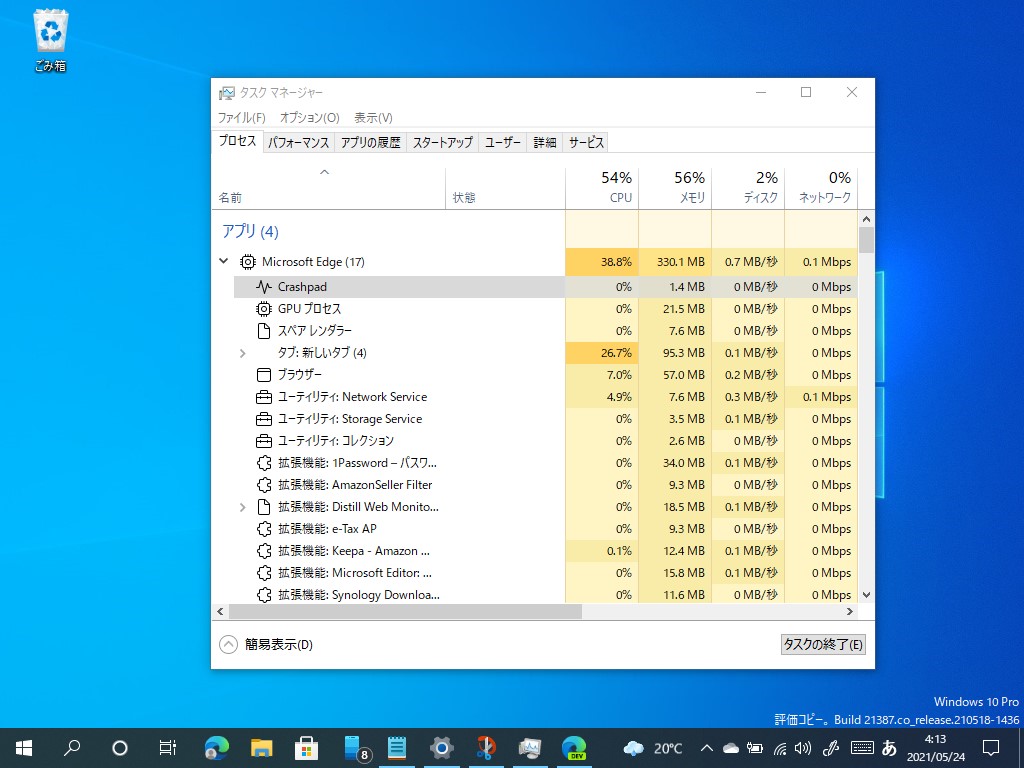Click the 1Password extension puzzle icon

(x=262, y=462)
